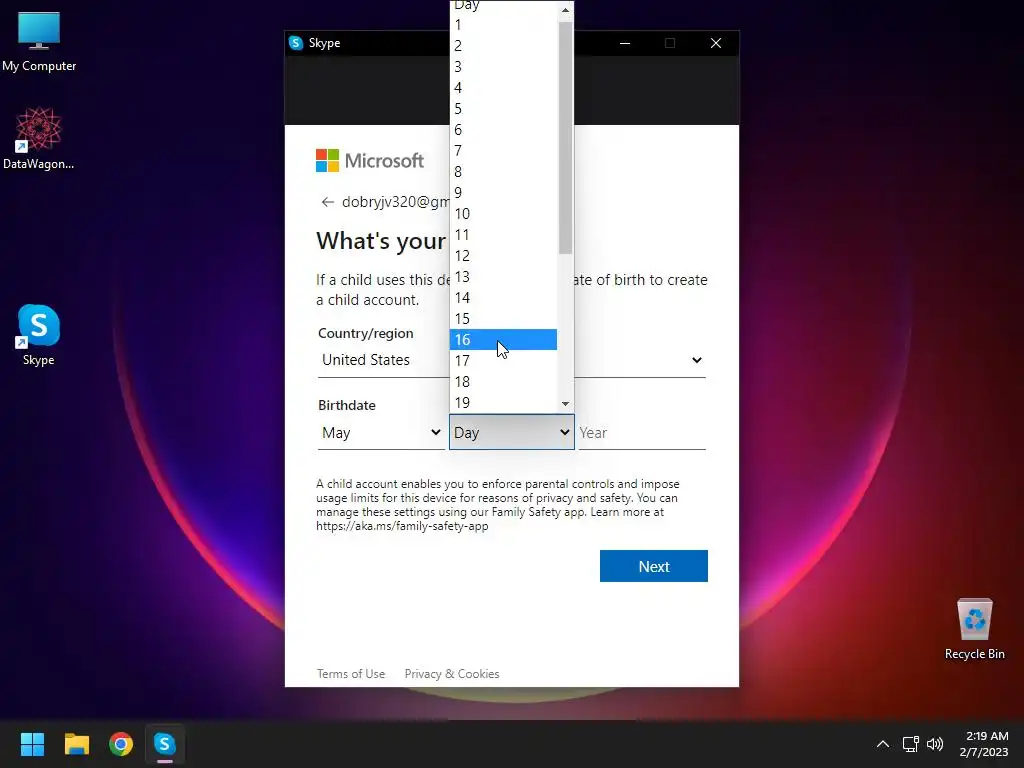Screen dimensions: 1024x768
Task: Open Skype desktop shortcut icon
Action: coord(39,334)
